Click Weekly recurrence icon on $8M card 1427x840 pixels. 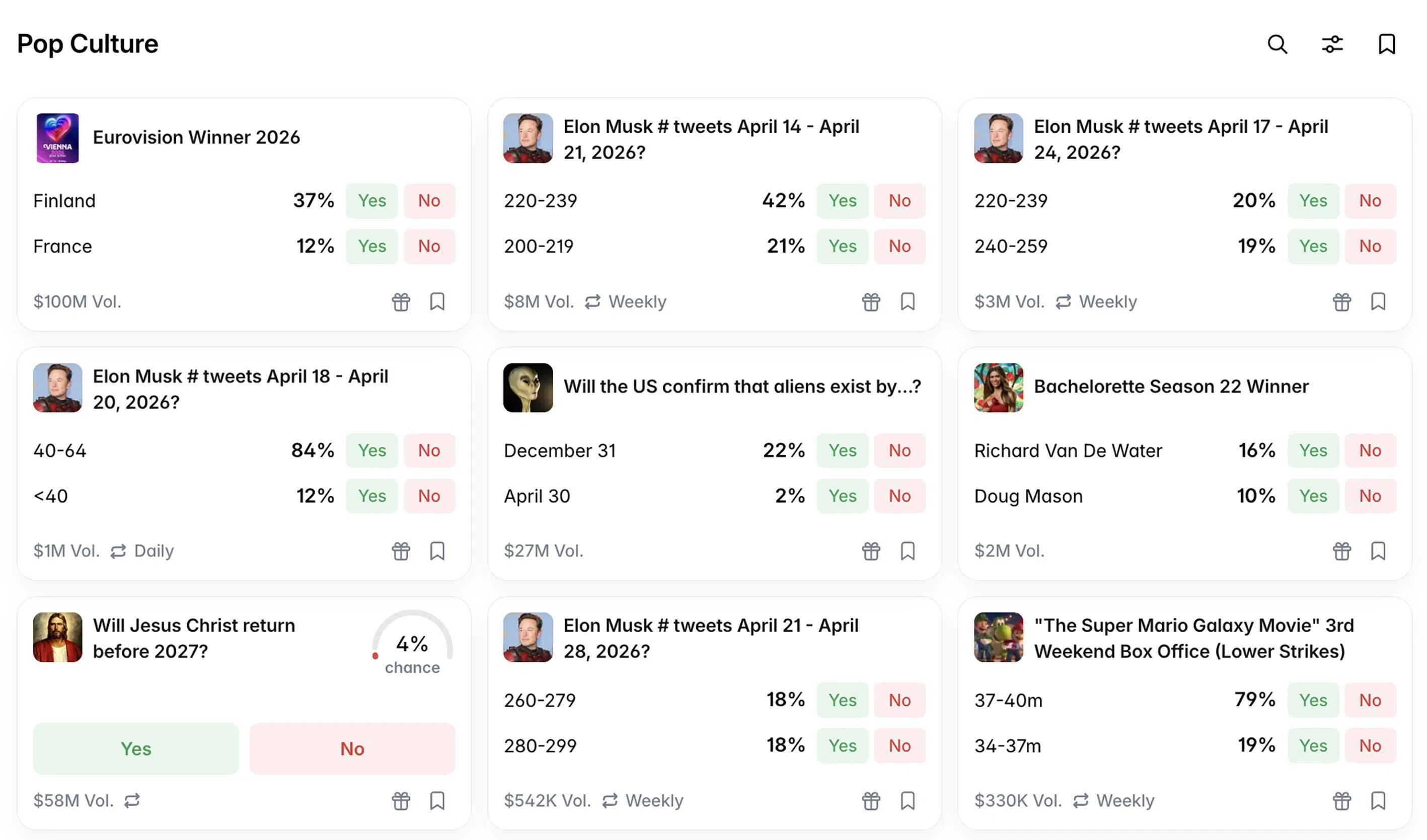(592, 301)
